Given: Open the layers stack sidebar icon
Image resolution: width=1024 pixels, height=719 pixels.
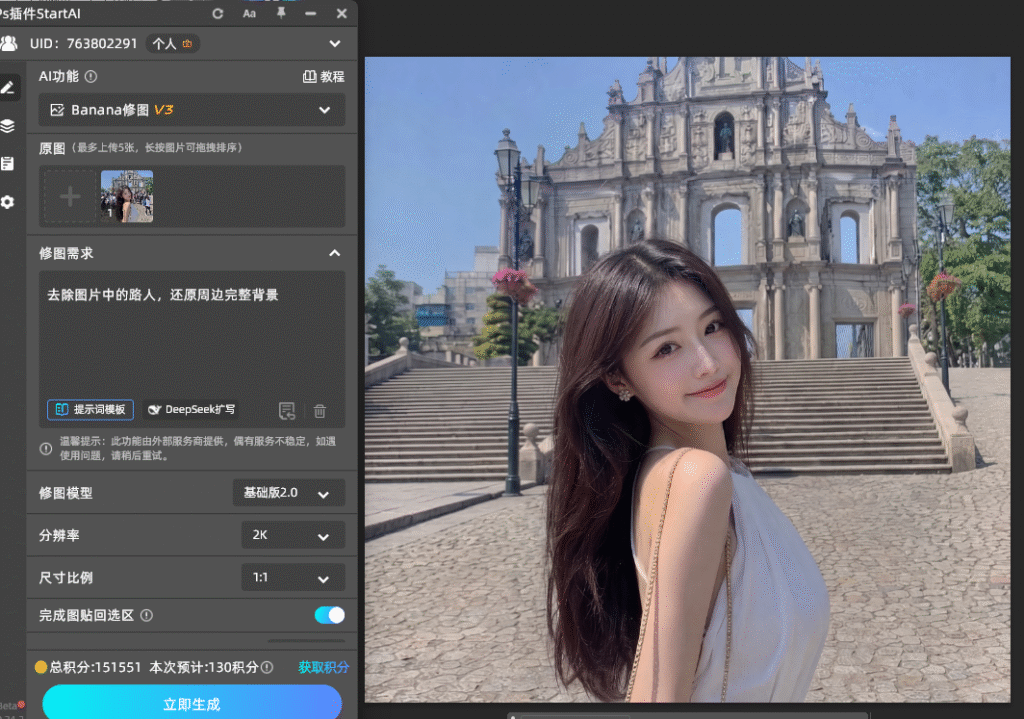Looking at the screenshot, I should [8, 125].
